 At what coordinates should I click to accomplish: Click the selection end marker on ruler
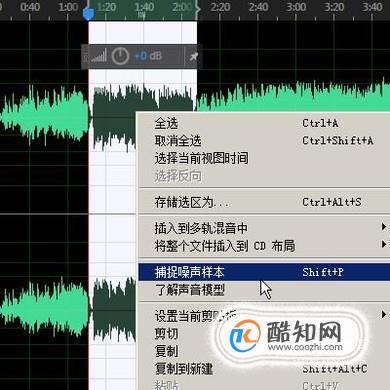click(x=198, y=10)
